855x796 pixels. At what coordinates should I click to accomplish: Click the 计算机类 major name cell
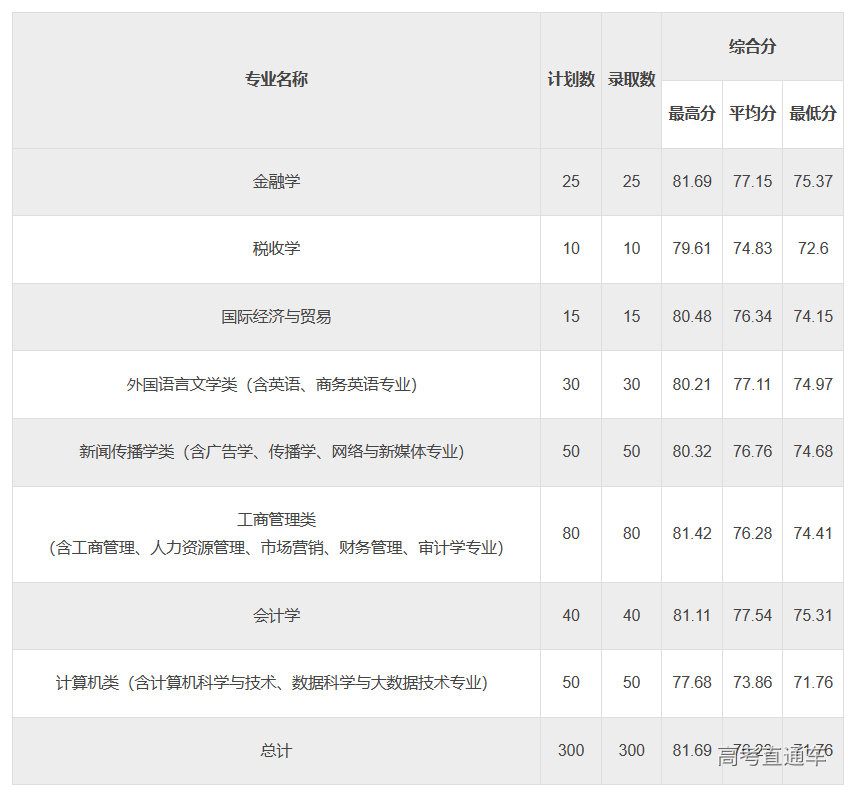276,683
